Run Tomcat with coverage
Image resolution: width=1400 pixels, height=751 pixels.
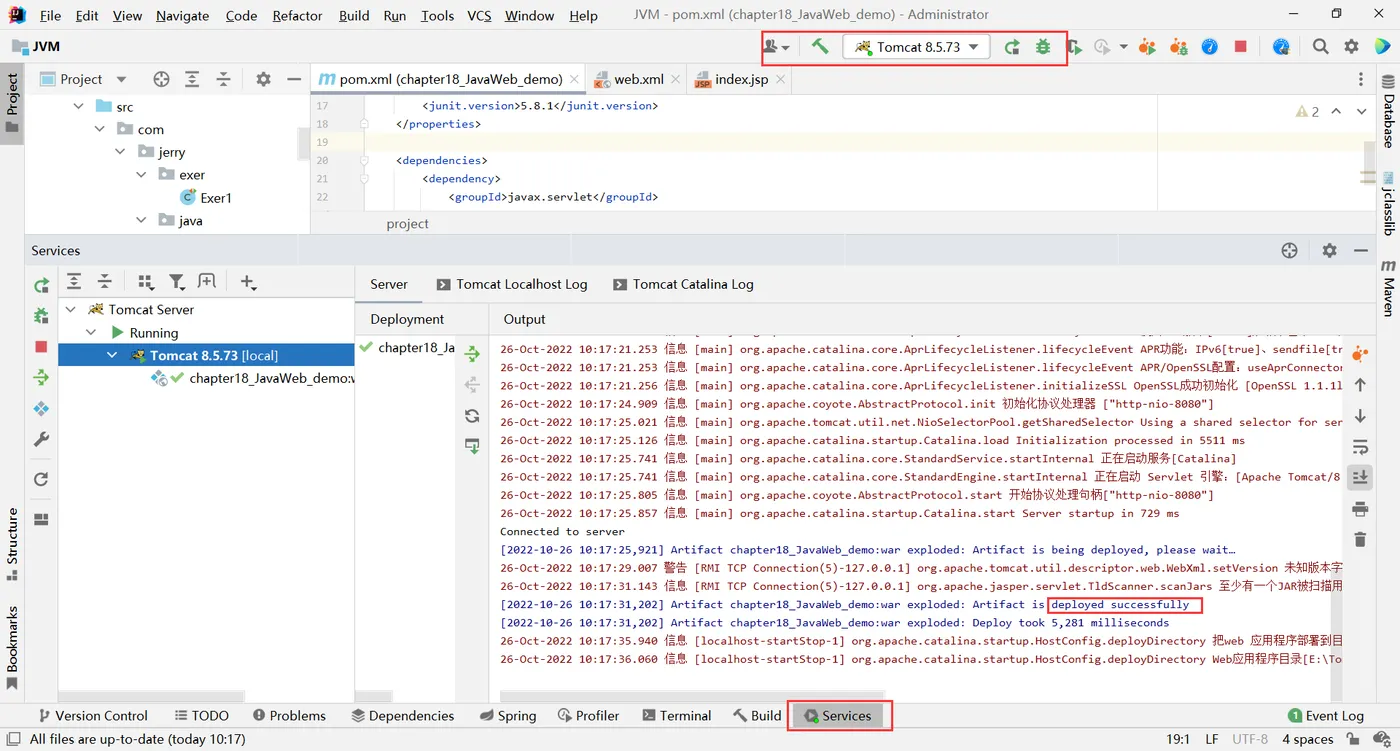pyautogui.click(x=1074, y=47)
